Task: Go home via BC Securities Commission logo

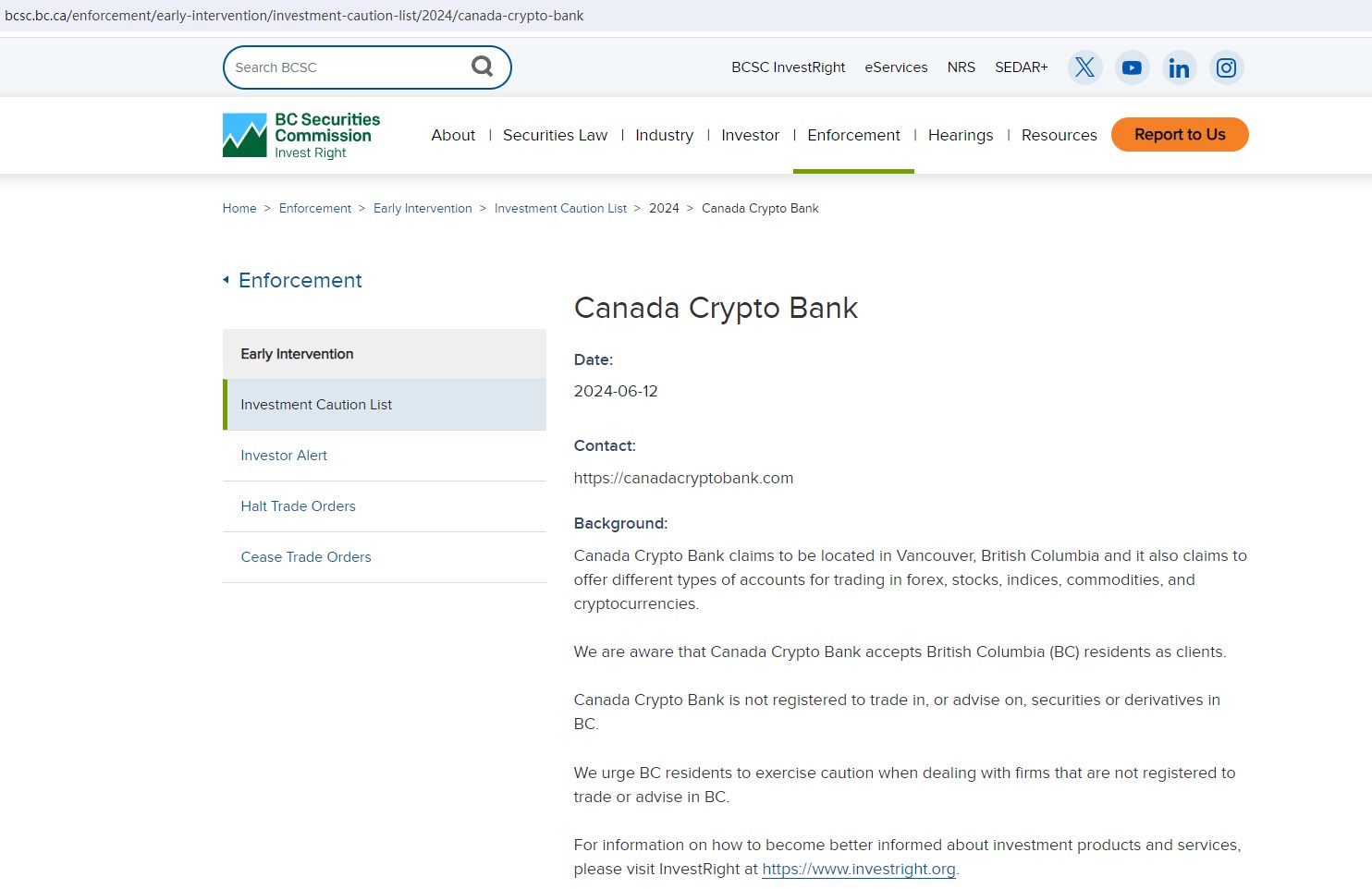Action: [301, 135]
